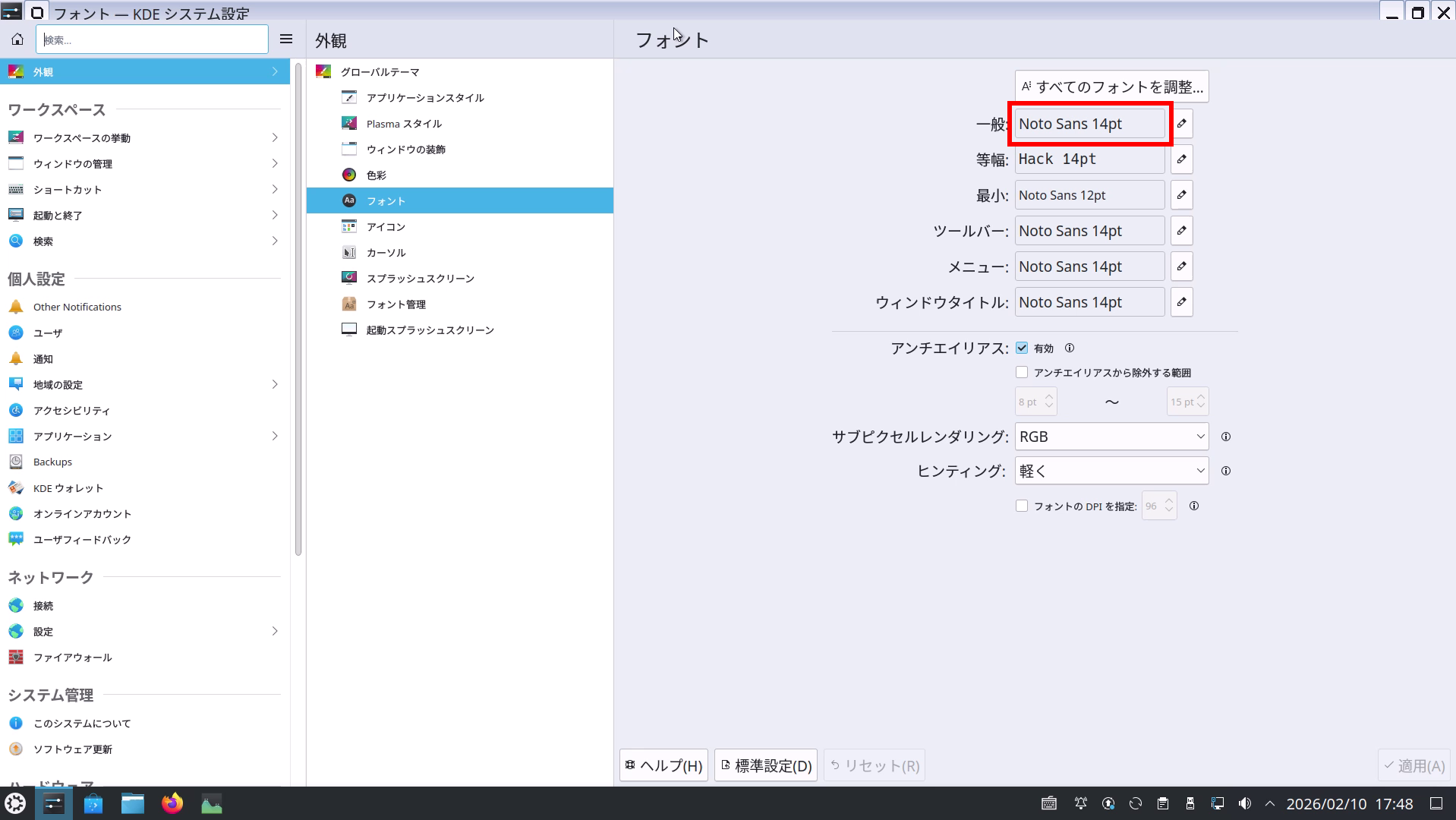This screenshot has width=1456, height=820.
Task: Enable アンチエイリアスから除外する範囲 checkbox
Action: pos(1022,372)
